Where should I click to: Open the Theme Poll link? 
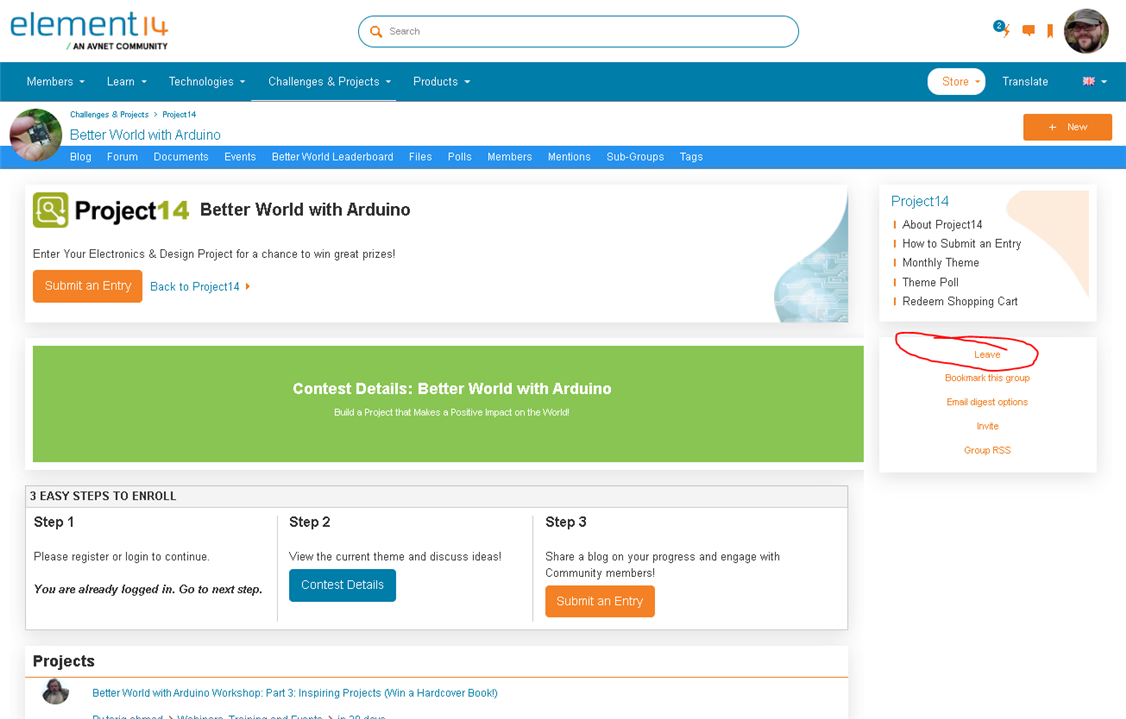point(930,282)
